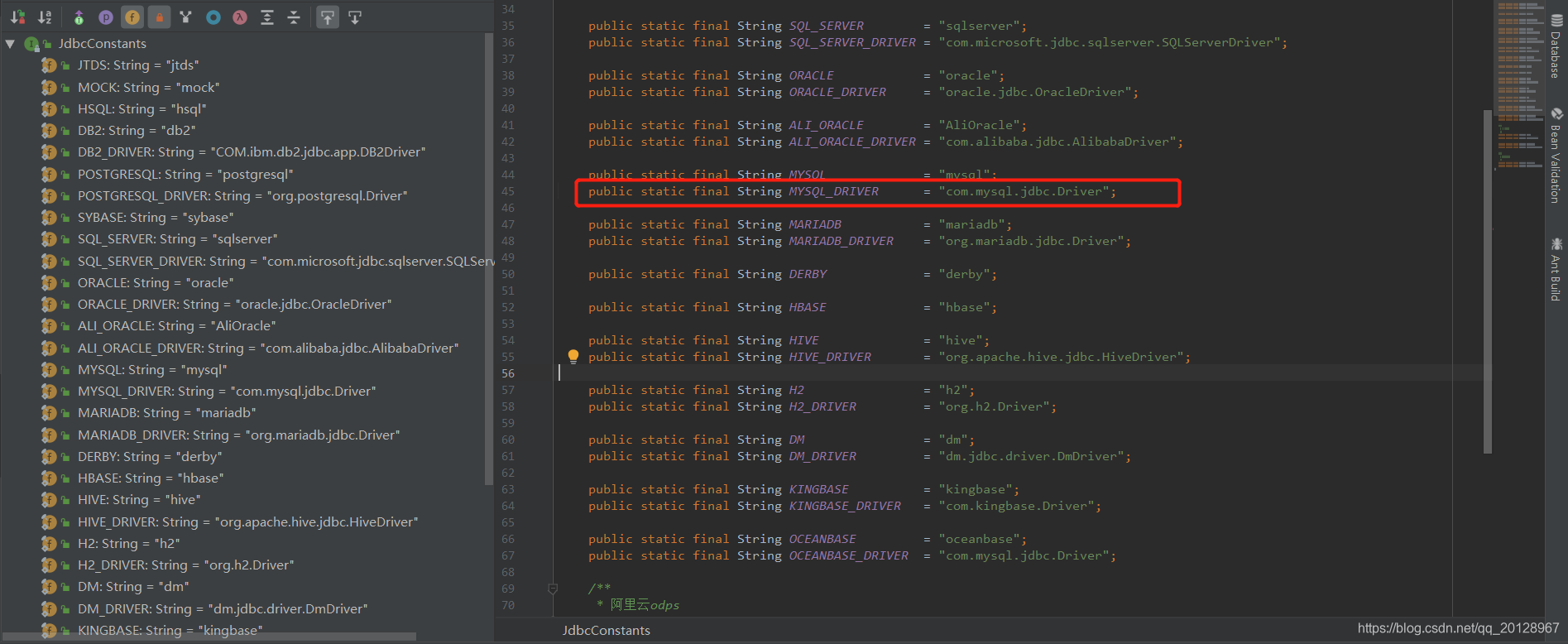Click field icon of POSTGRESQL row
This screenshot has width=1568, height=644.
pyautogui.click(x=49, y=175)
